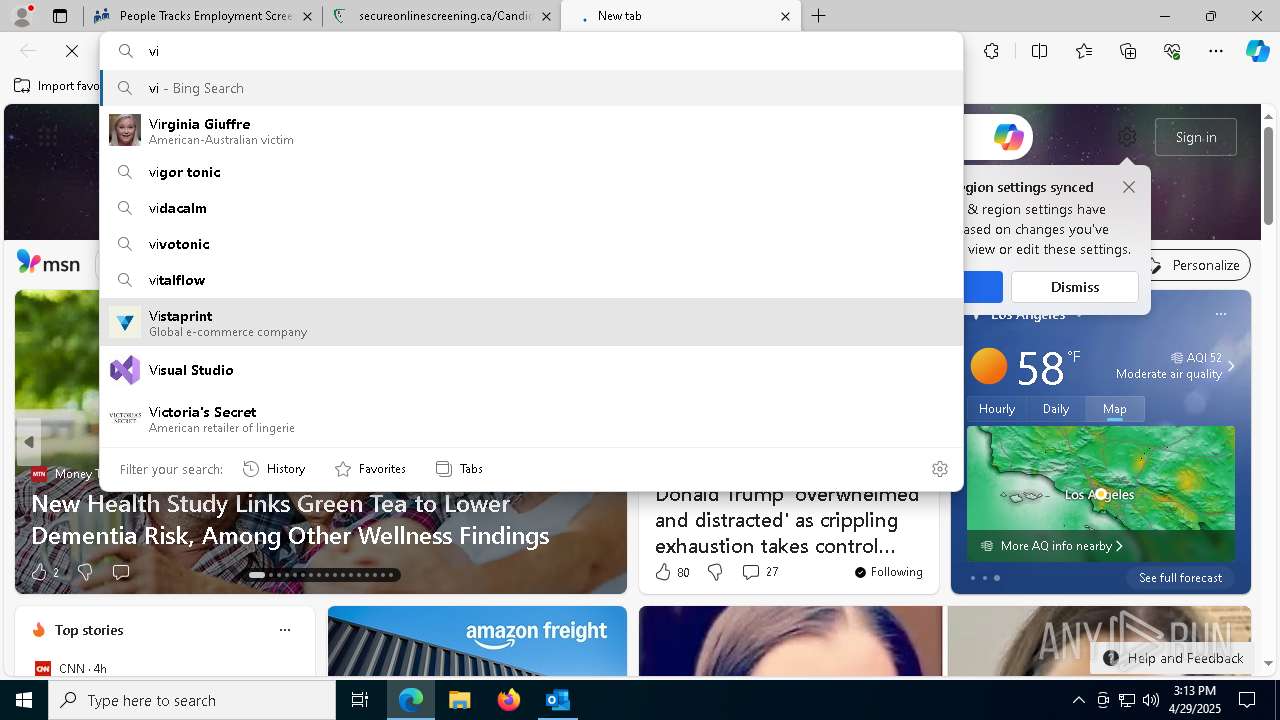The width and height of the screenshot is (1280, 720).
Task: Filter search by Favorites
Action: 370,469
